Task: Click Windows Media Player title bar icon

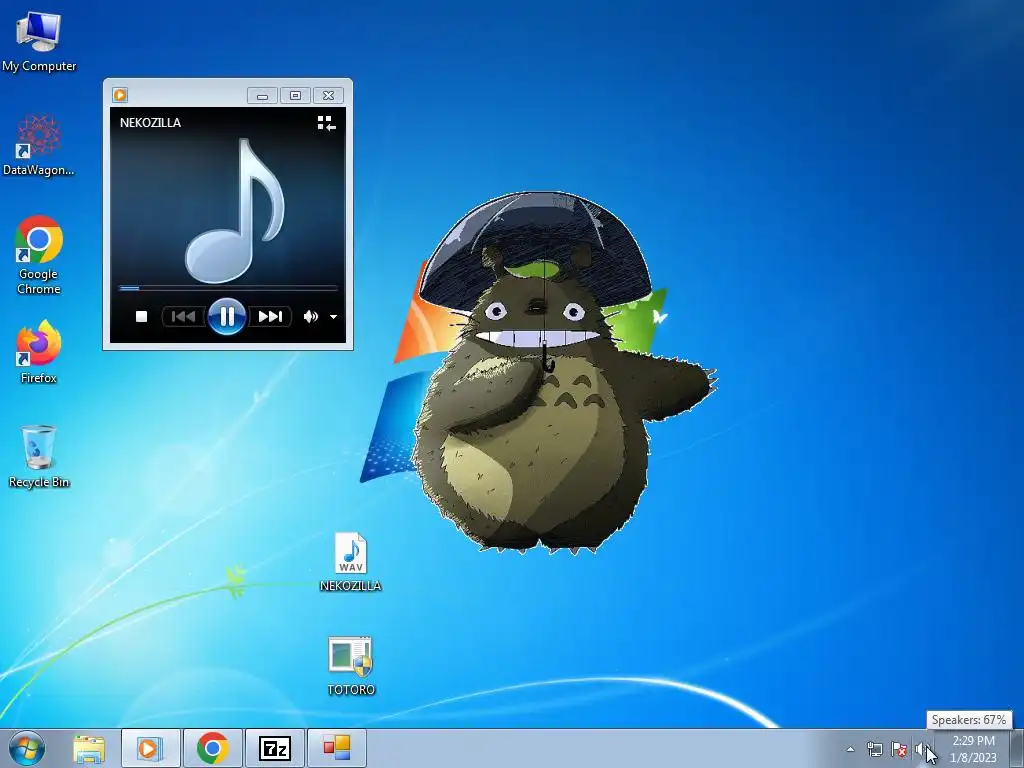Action: [x=120, y=95]
